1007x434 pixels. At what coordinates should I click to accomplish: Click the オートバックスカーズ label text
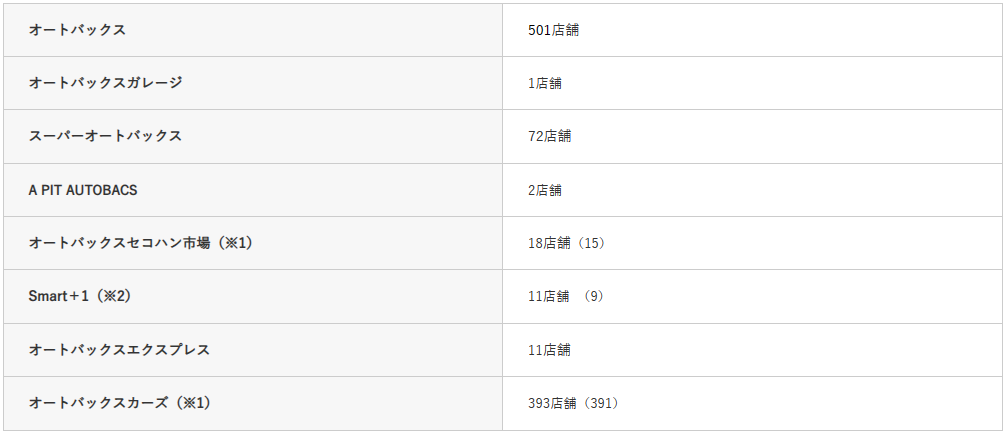coord(98,403)
